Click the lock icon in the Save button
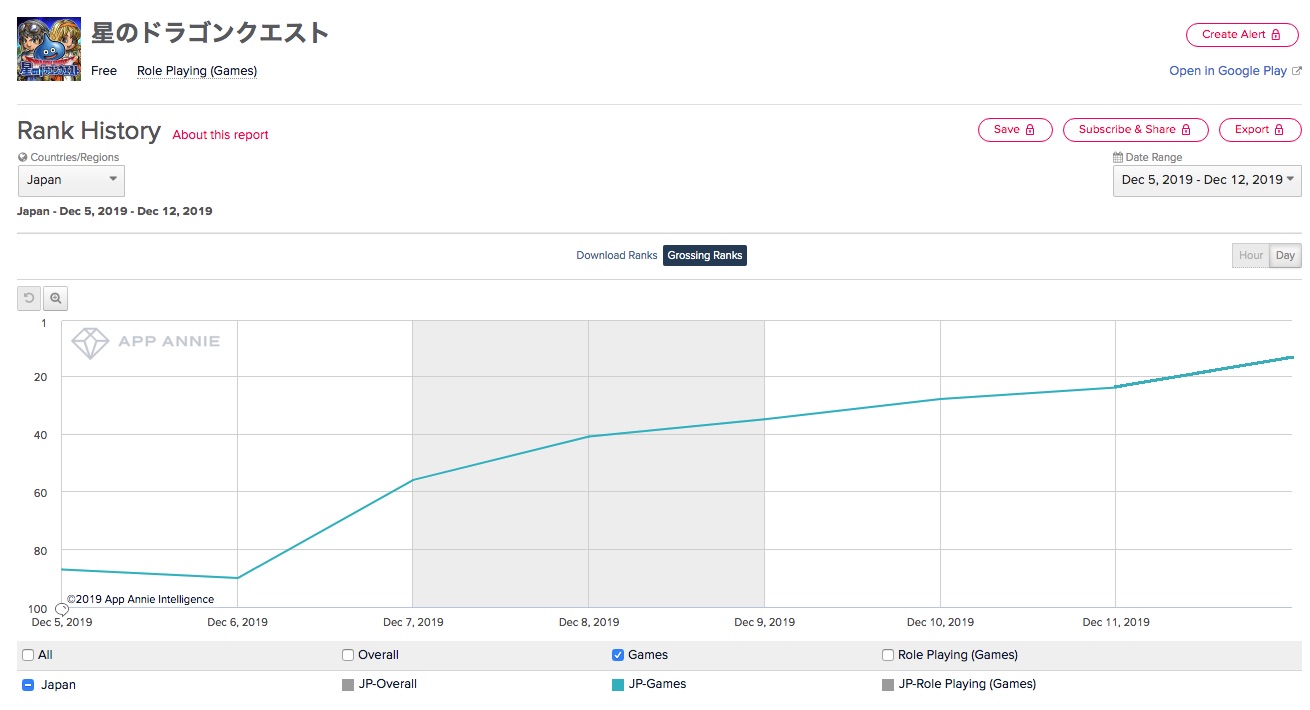The width and height of the screenshot is (1310, 710). coord(1030,130)
